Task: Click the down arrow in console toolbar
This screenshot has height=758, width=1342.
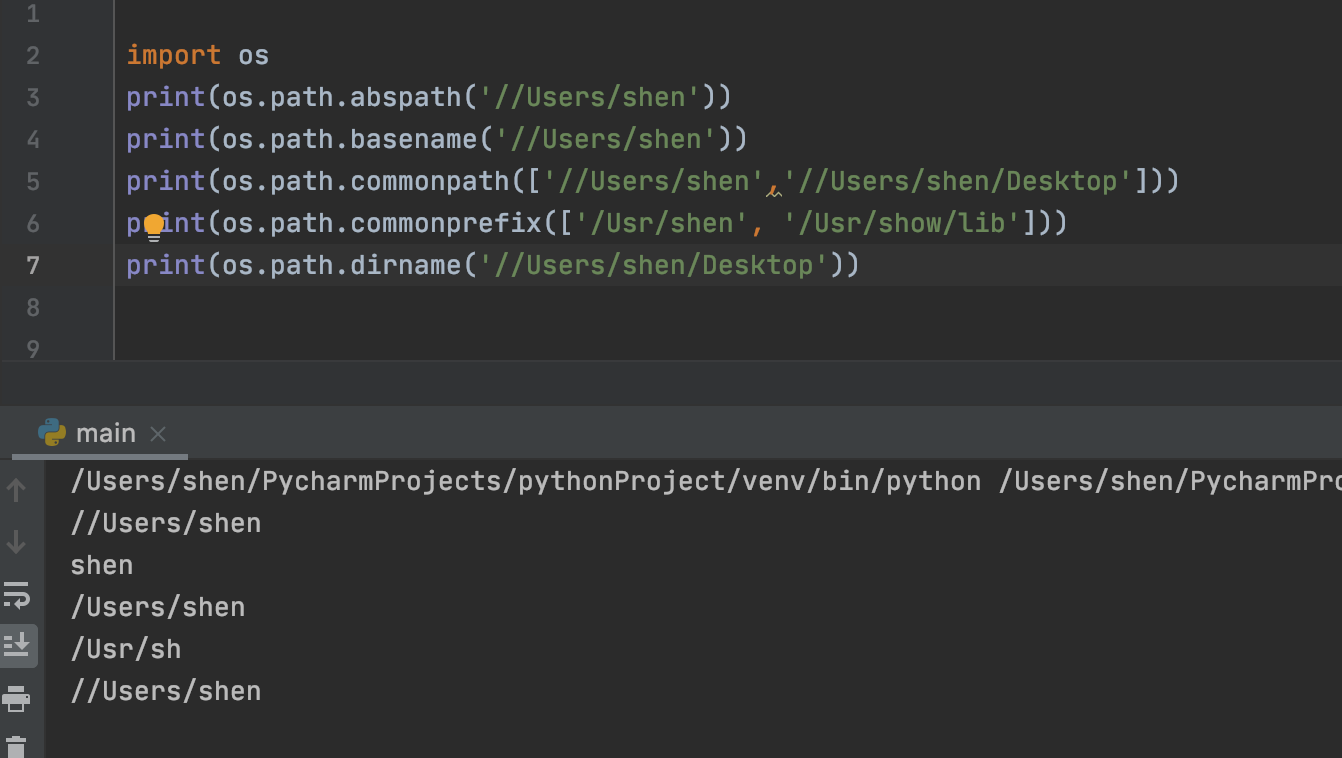Action: [x=17, y=542]
